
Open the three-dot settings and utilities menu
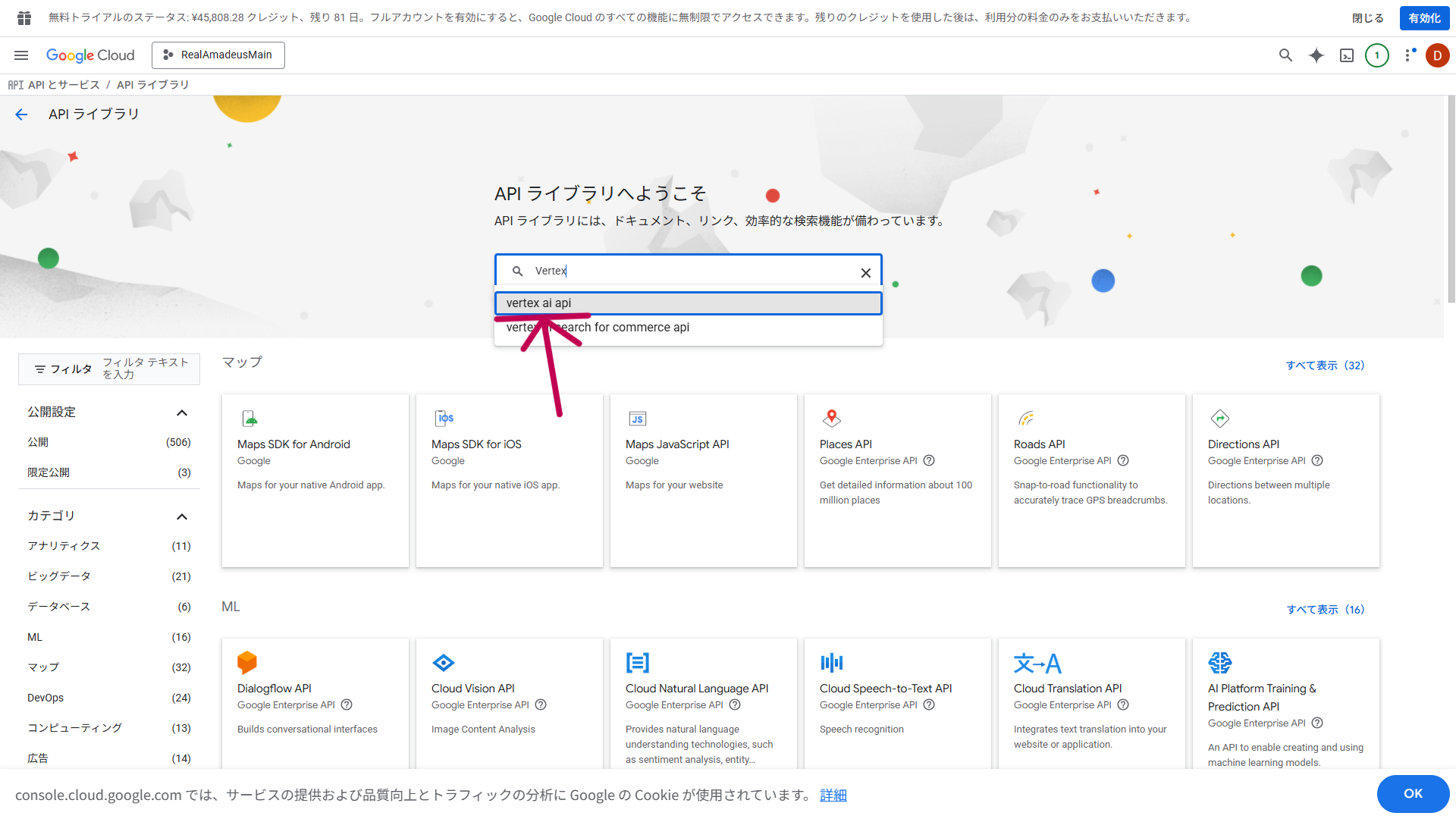click(1408, 55)
